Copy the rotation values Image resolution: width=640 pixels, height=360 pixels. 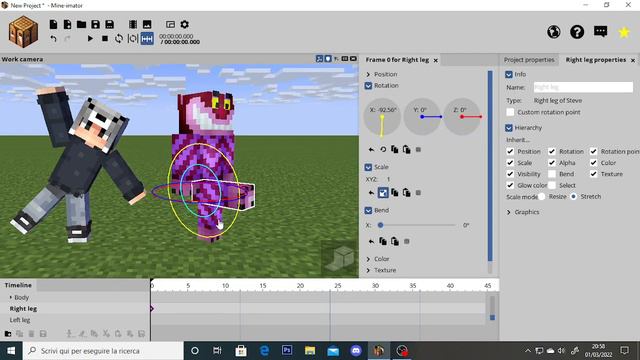(395, 149)
